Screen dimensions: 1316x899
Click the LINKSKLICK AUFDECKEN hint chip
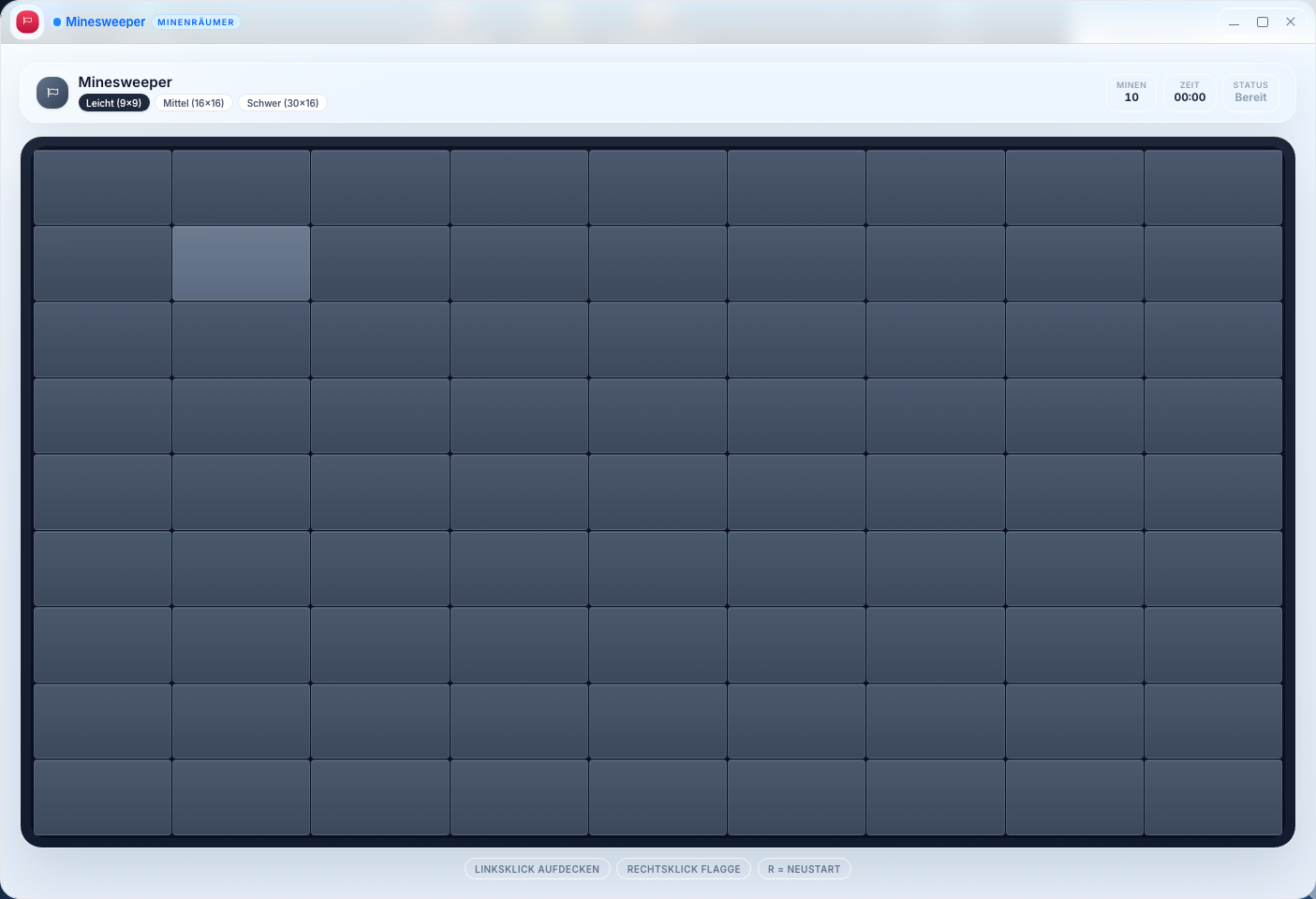pos(537,868)
